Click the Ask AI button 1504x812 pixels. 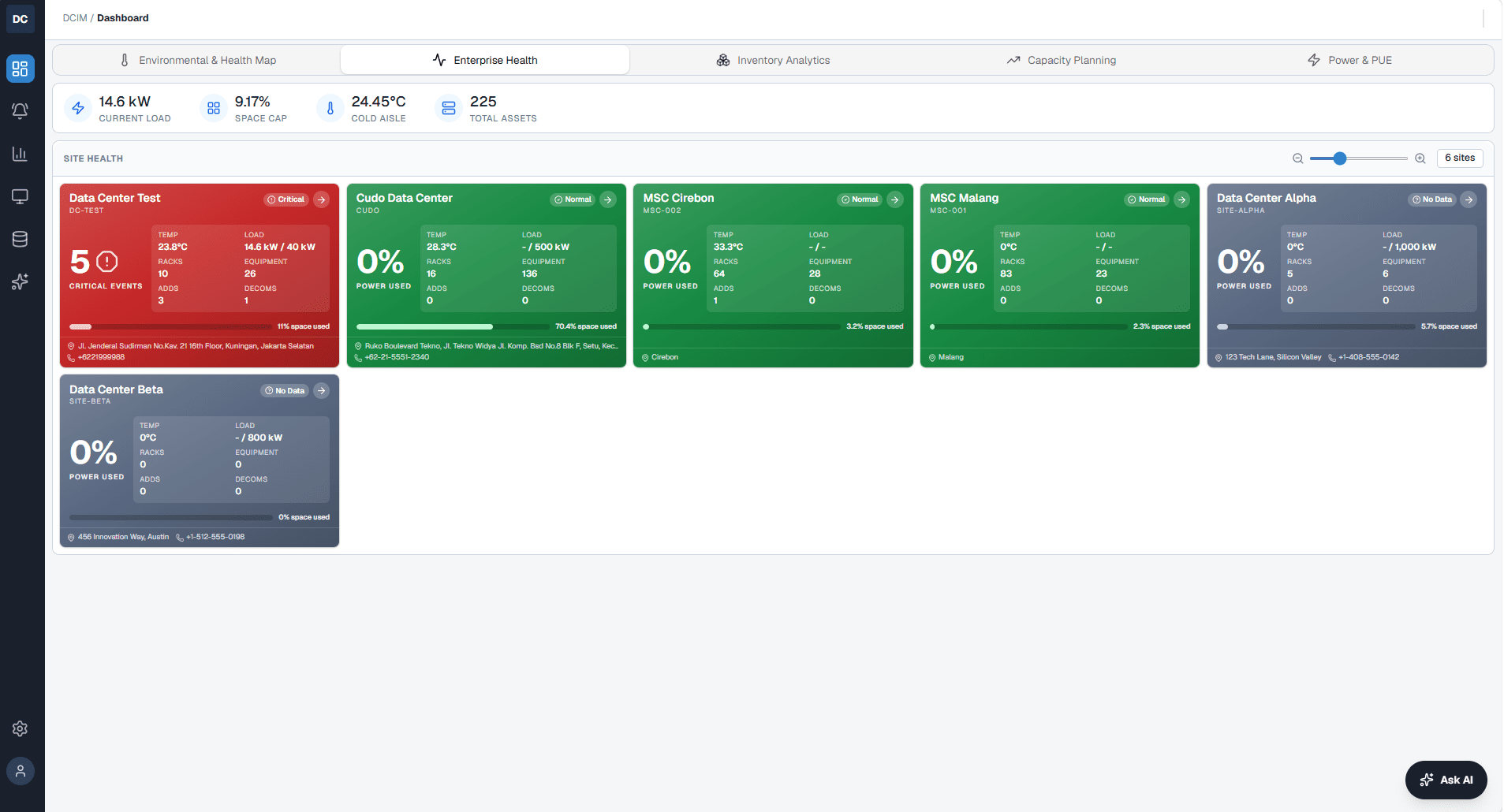click(x=1446, y=780)
